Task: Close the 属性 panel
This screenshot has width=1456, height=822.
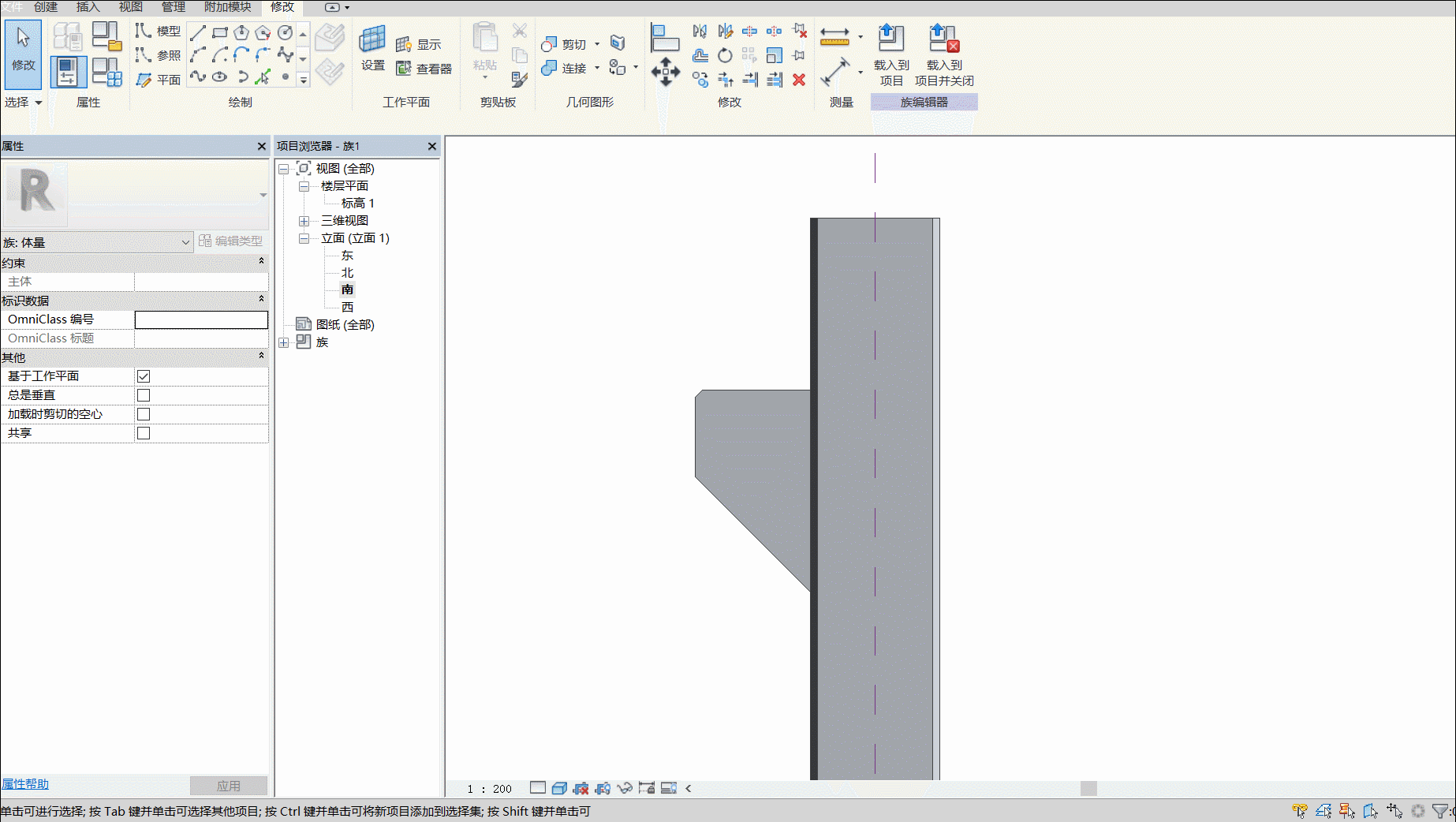Action: coord(261,146)
